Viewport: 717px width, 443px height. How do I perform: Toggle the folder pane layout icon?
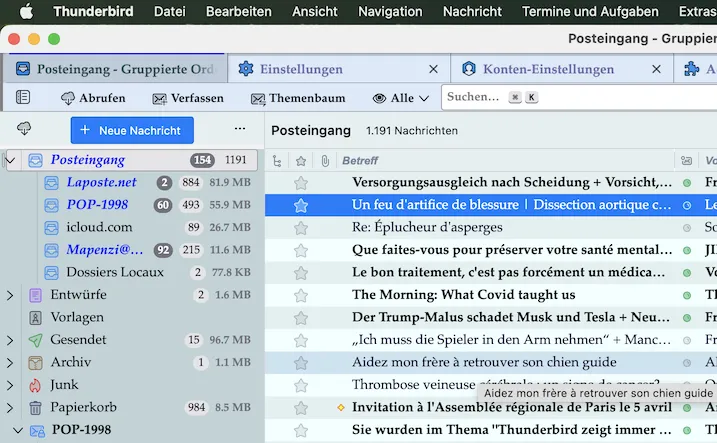(x=23, y=97)
